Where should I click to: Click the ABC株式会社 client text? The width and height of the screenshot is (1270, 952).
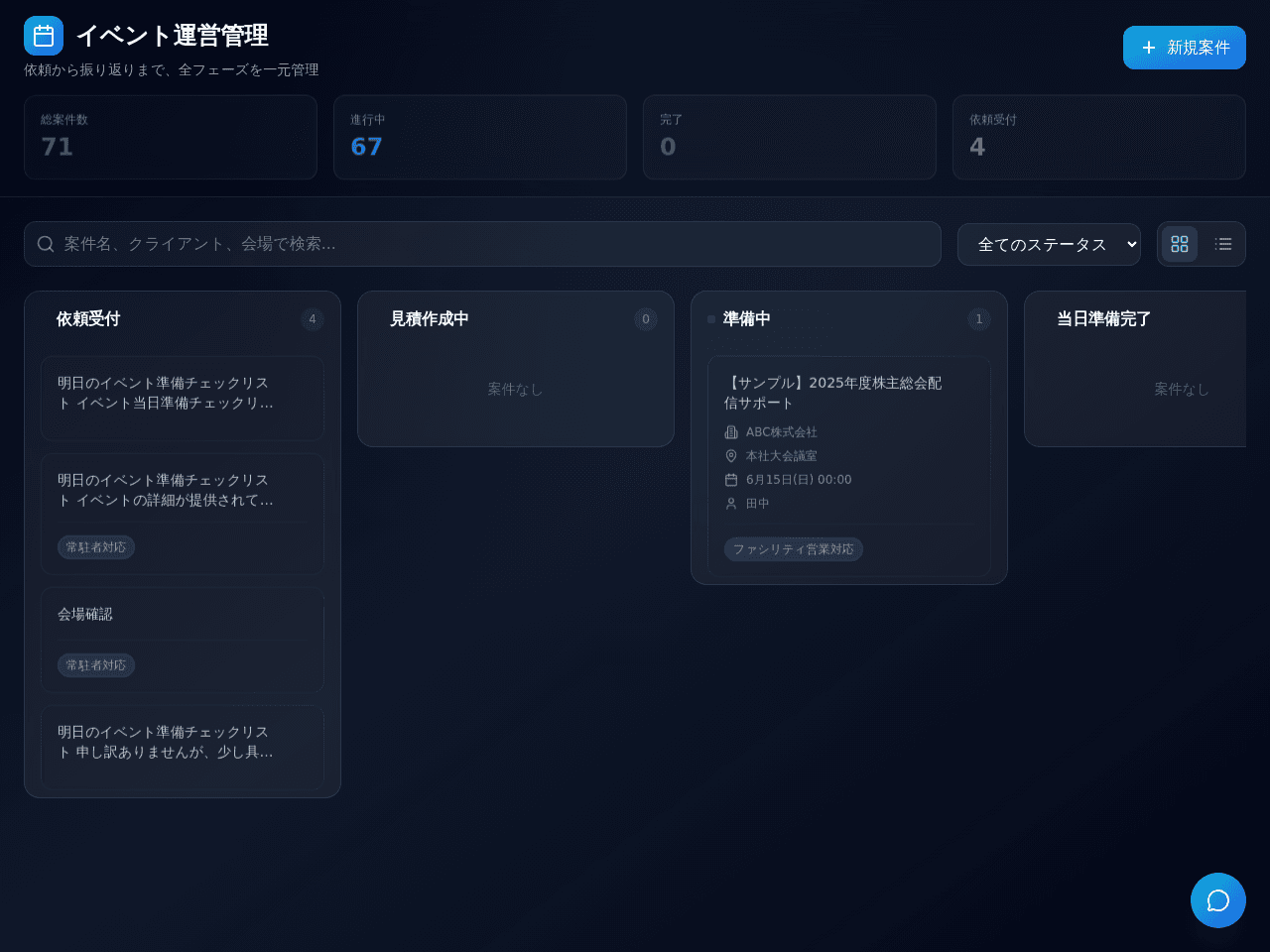click(x=782, y=432)
